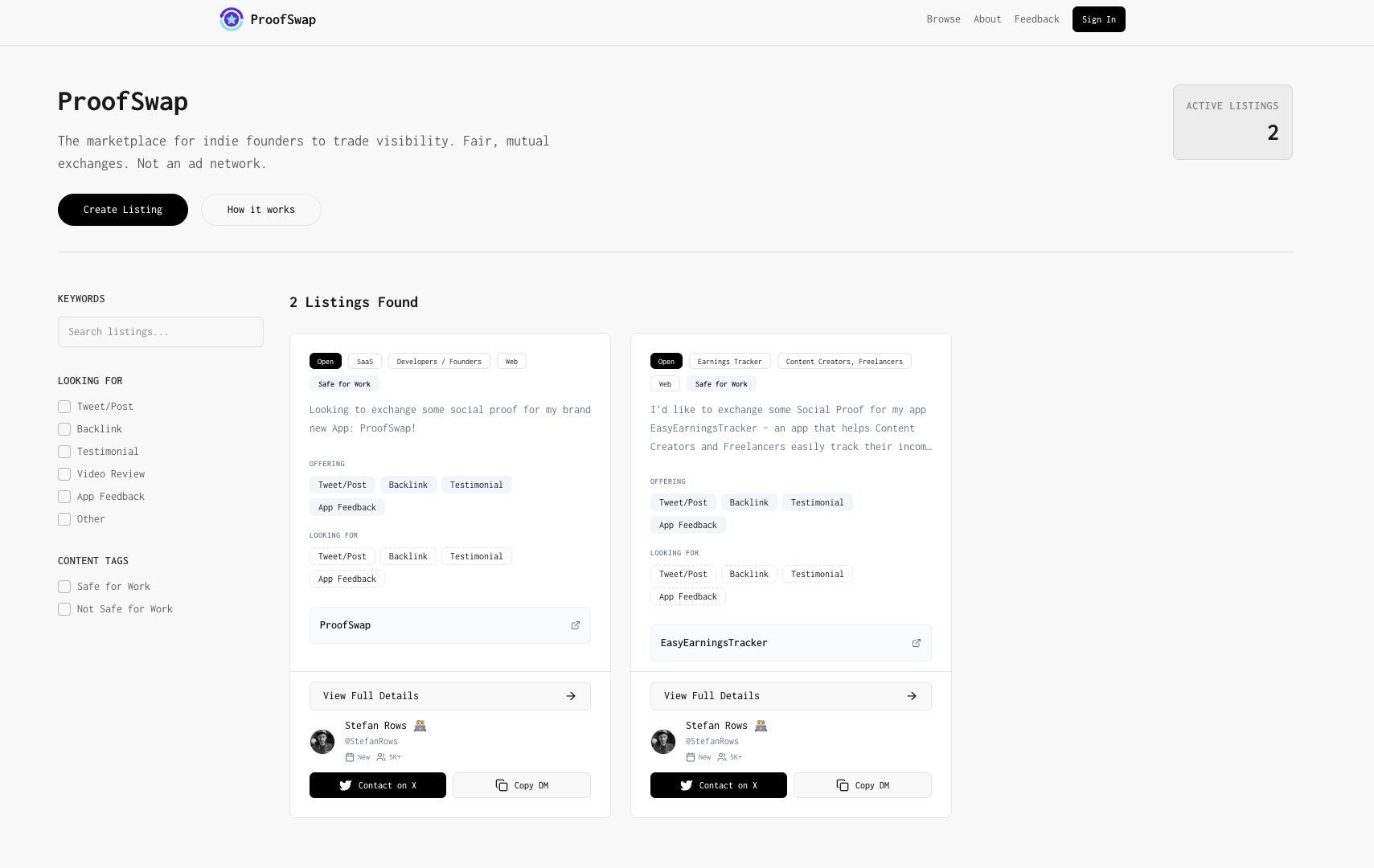Toggle the Not Safe for Work filter

click(64, 609)
